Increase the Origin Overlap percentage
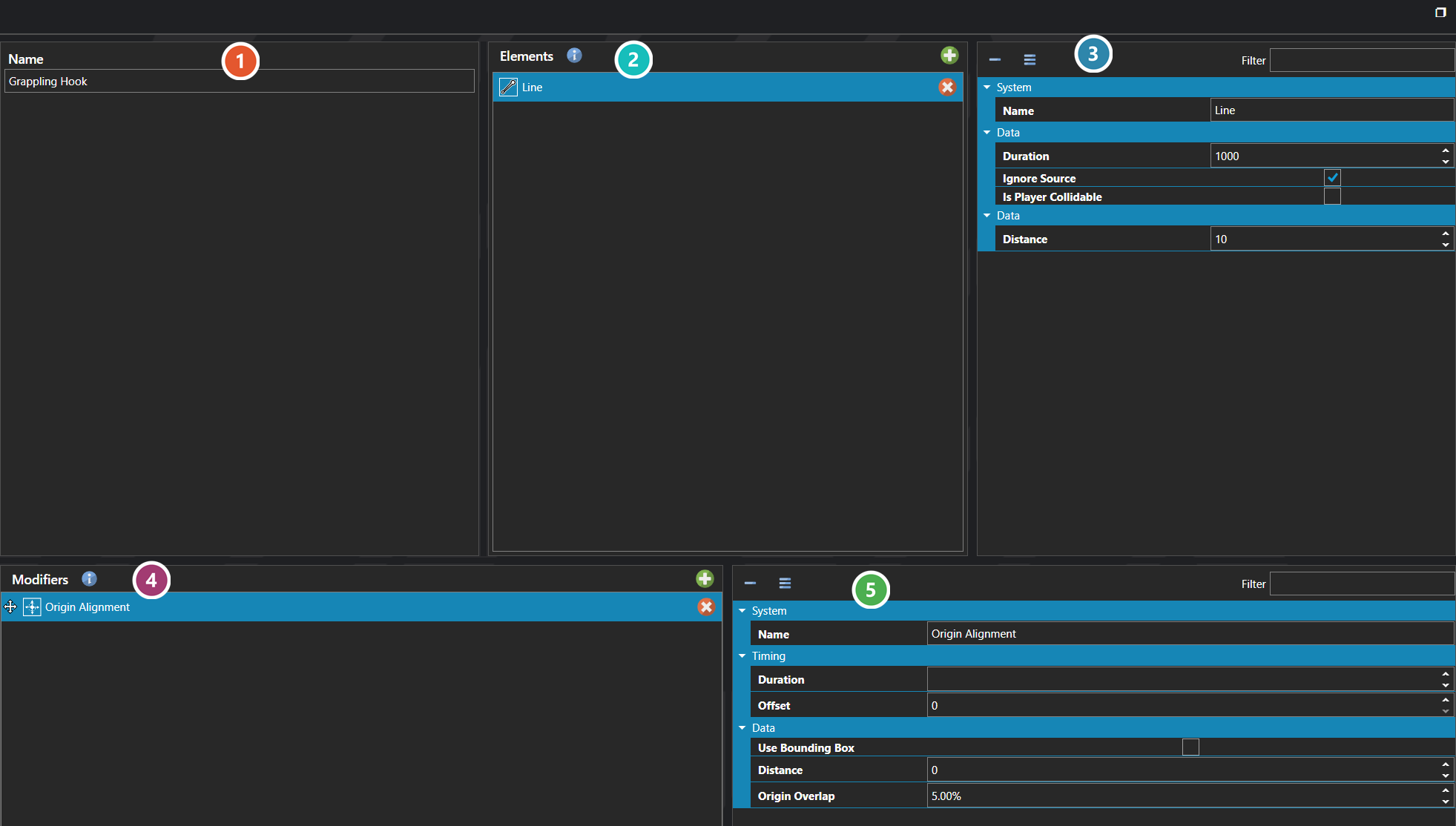Image resolution: width=1456 pixels, height=826 pixels. [x=1446, y=790]
